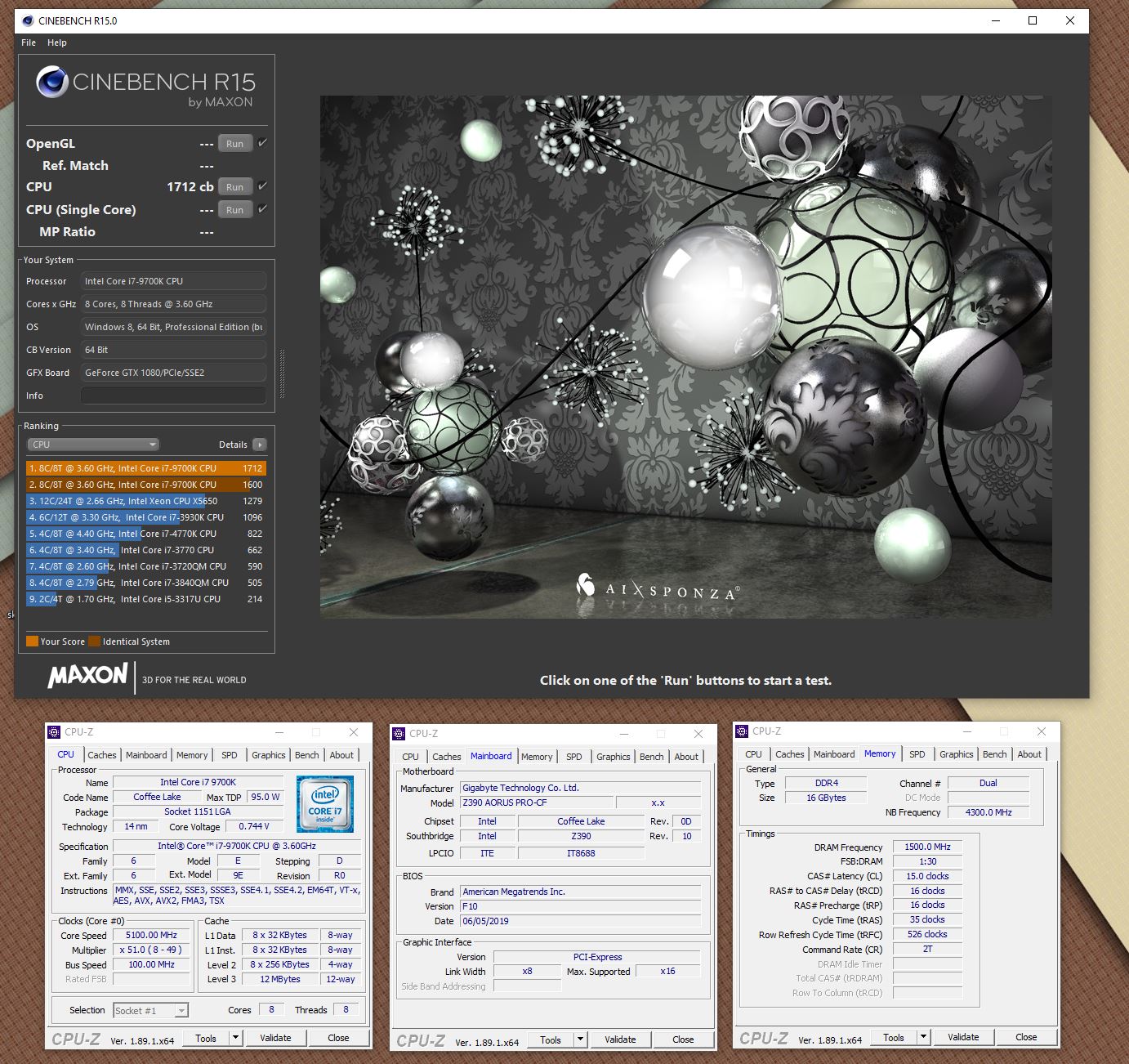The width and height of the screenshot is (1129, 1064).
Task: Toggle the OpenGL test checkbox
Action: tap(262, 143)
